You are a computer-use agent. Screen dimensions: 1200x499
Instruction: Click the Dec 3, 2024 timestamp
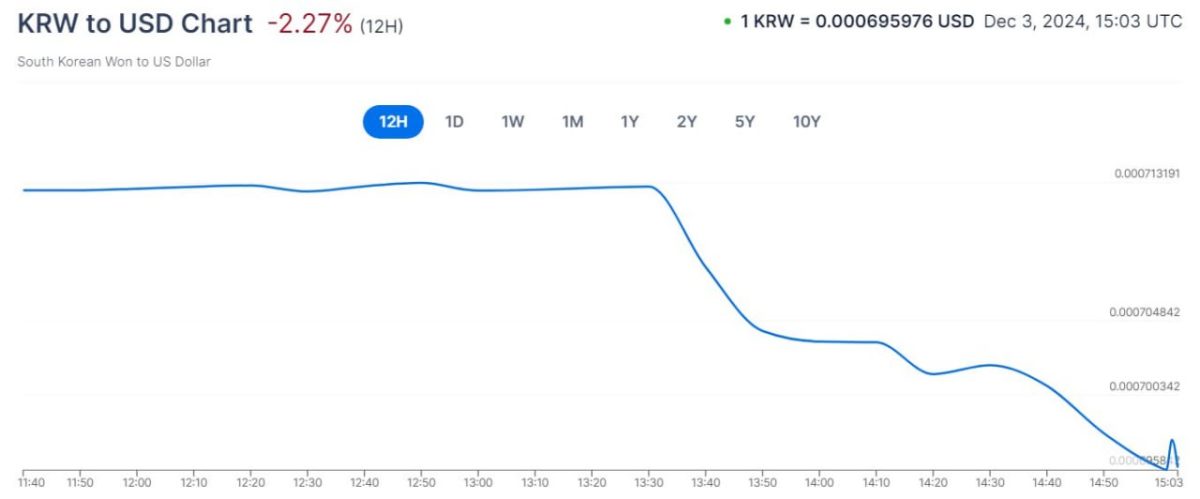point(1082,22)
